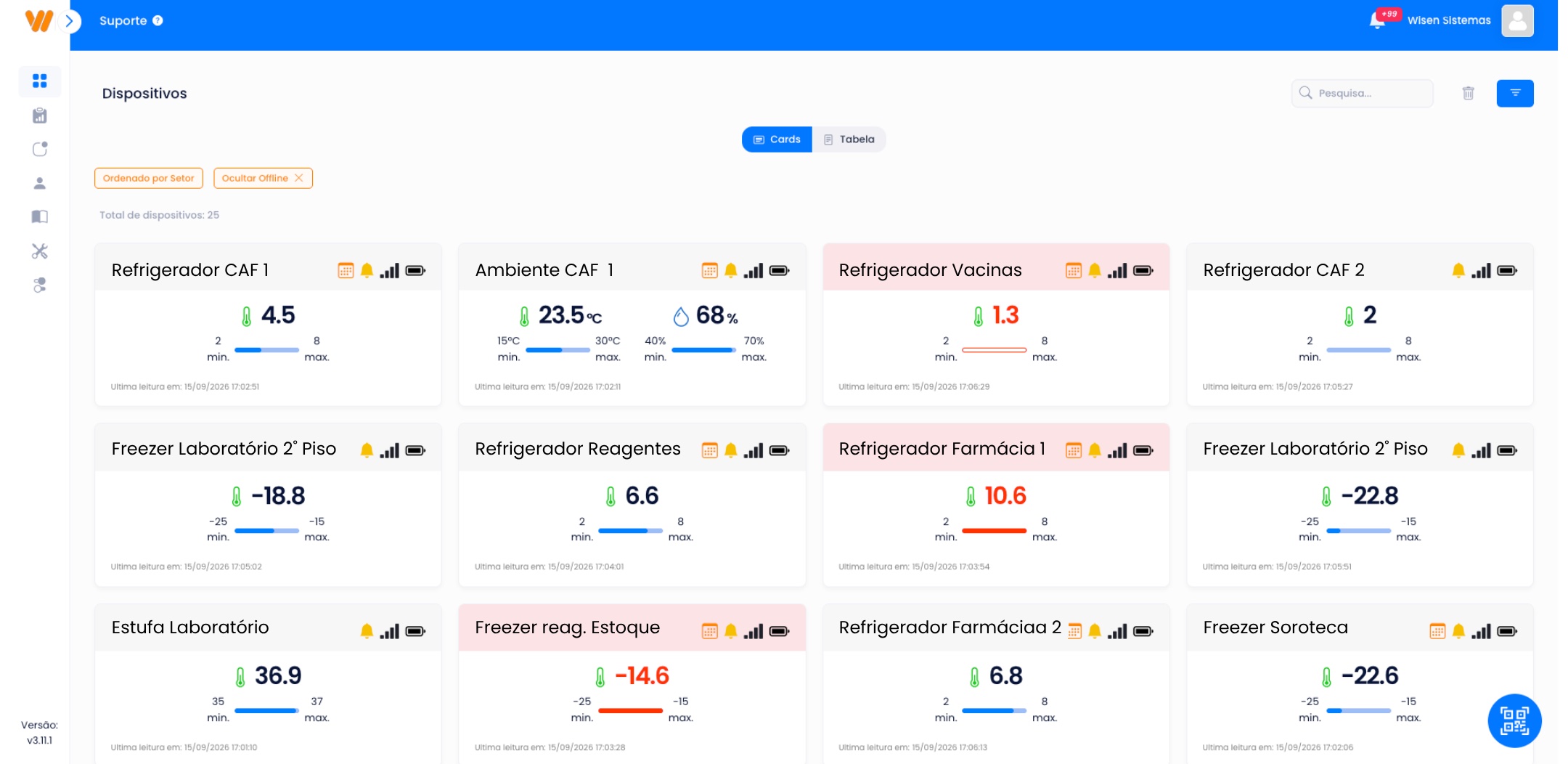Open the tools maintenance icon in sidebar
Screen dimensions: 1568x764
coord(40,251)
